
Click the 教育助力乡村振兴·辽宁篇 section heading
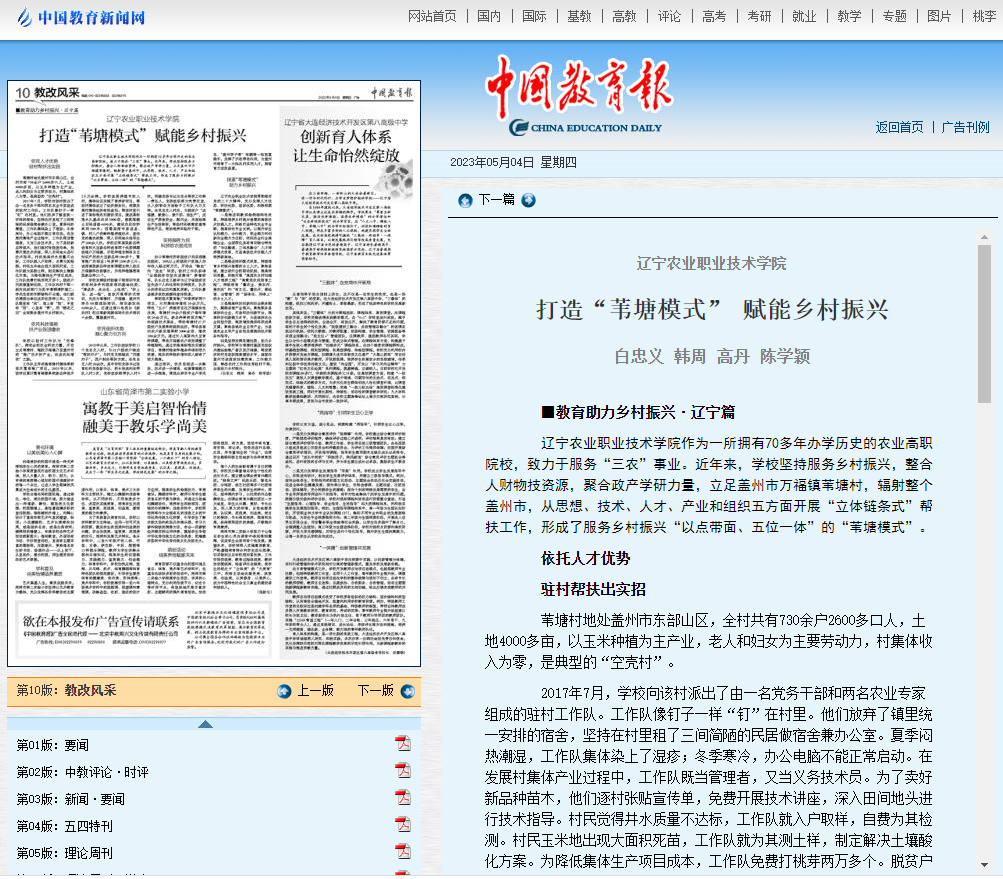pyautogui.click(x=638, y=413)
